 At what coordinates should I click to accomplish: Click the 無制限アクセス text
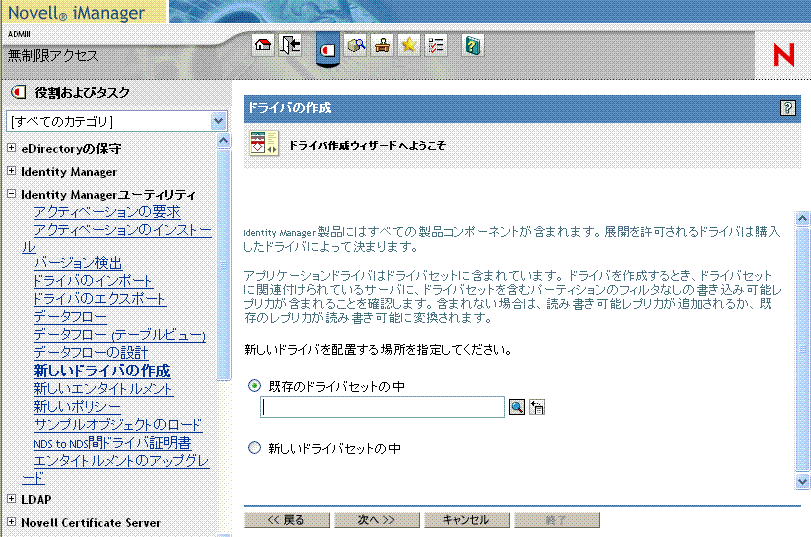tap(53, 55)
